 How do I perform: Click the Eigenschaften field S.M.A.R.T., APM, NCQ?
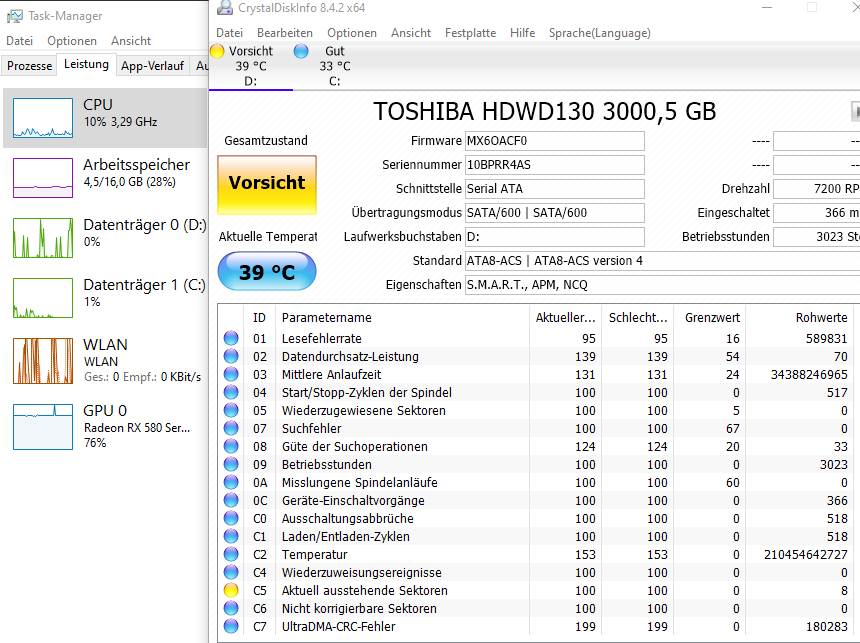click(663, 285)
